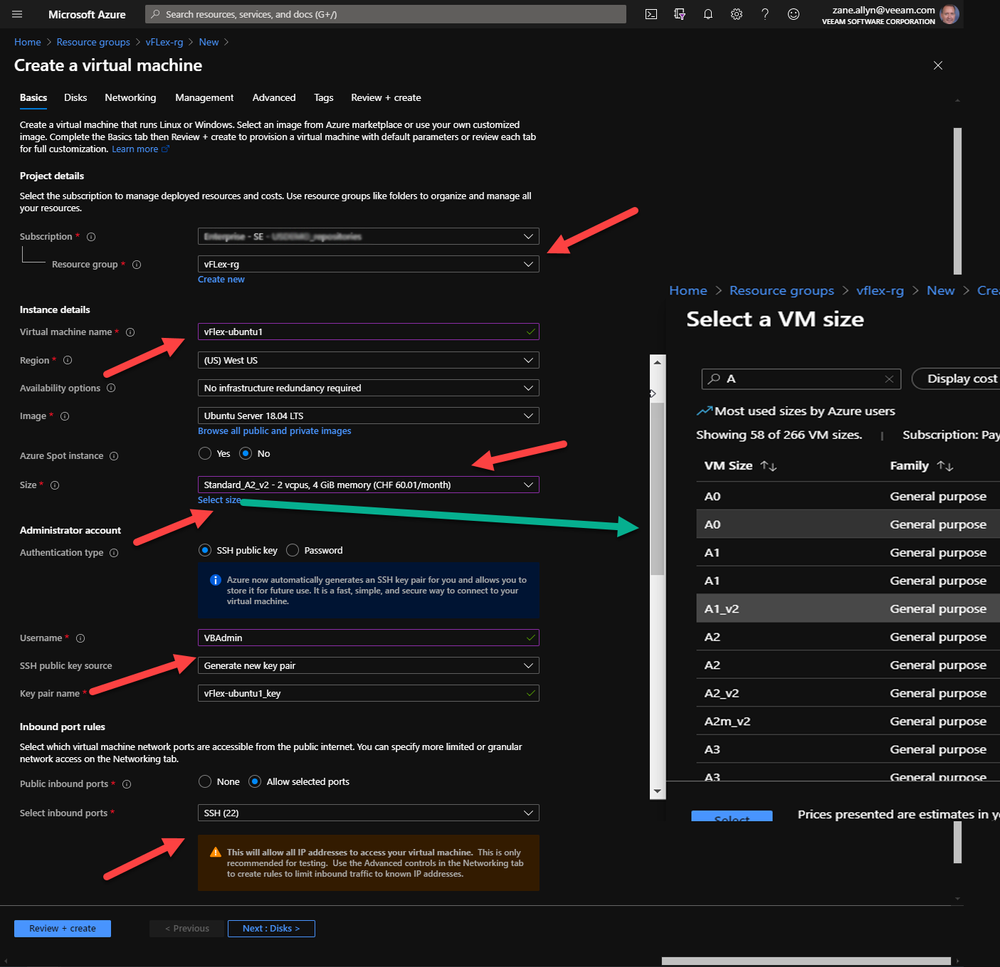Show info tooltip for Image

64,416
